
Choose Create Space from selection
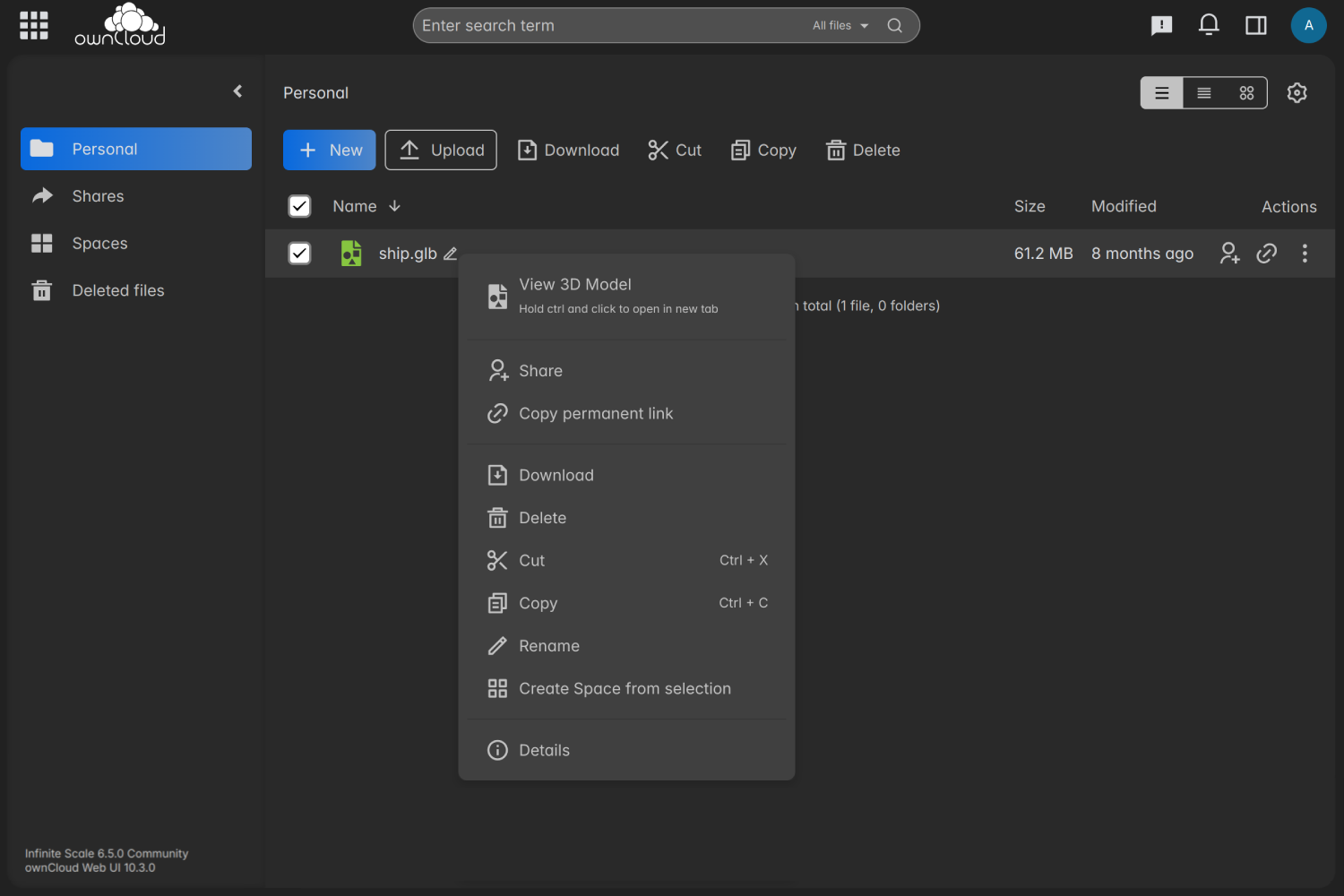(626, 688)
